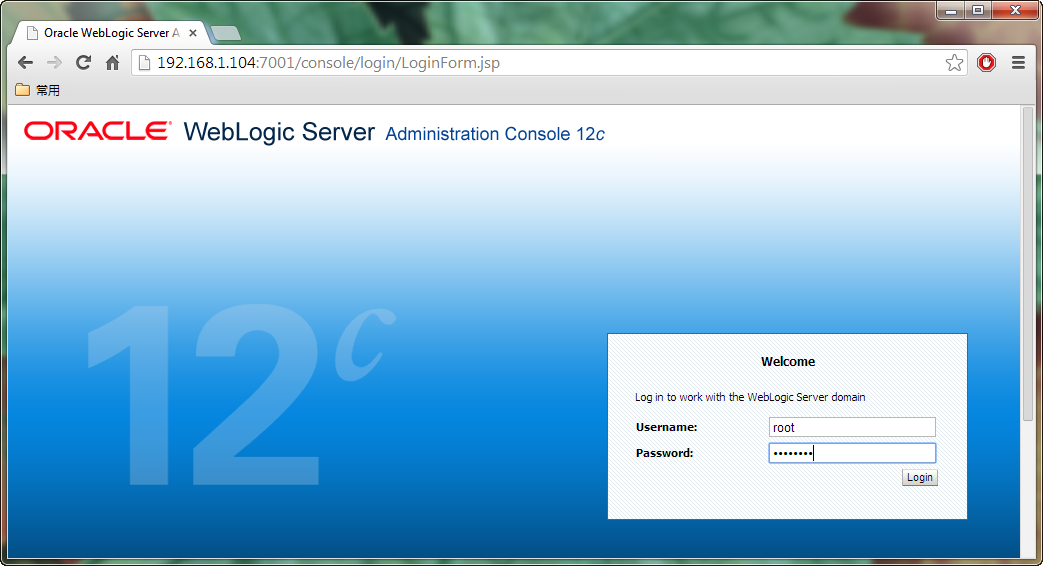Image resolution: width=1043 pixels, height=566 pixels.
Task: Click into the Password field
Action: point(852,453)
